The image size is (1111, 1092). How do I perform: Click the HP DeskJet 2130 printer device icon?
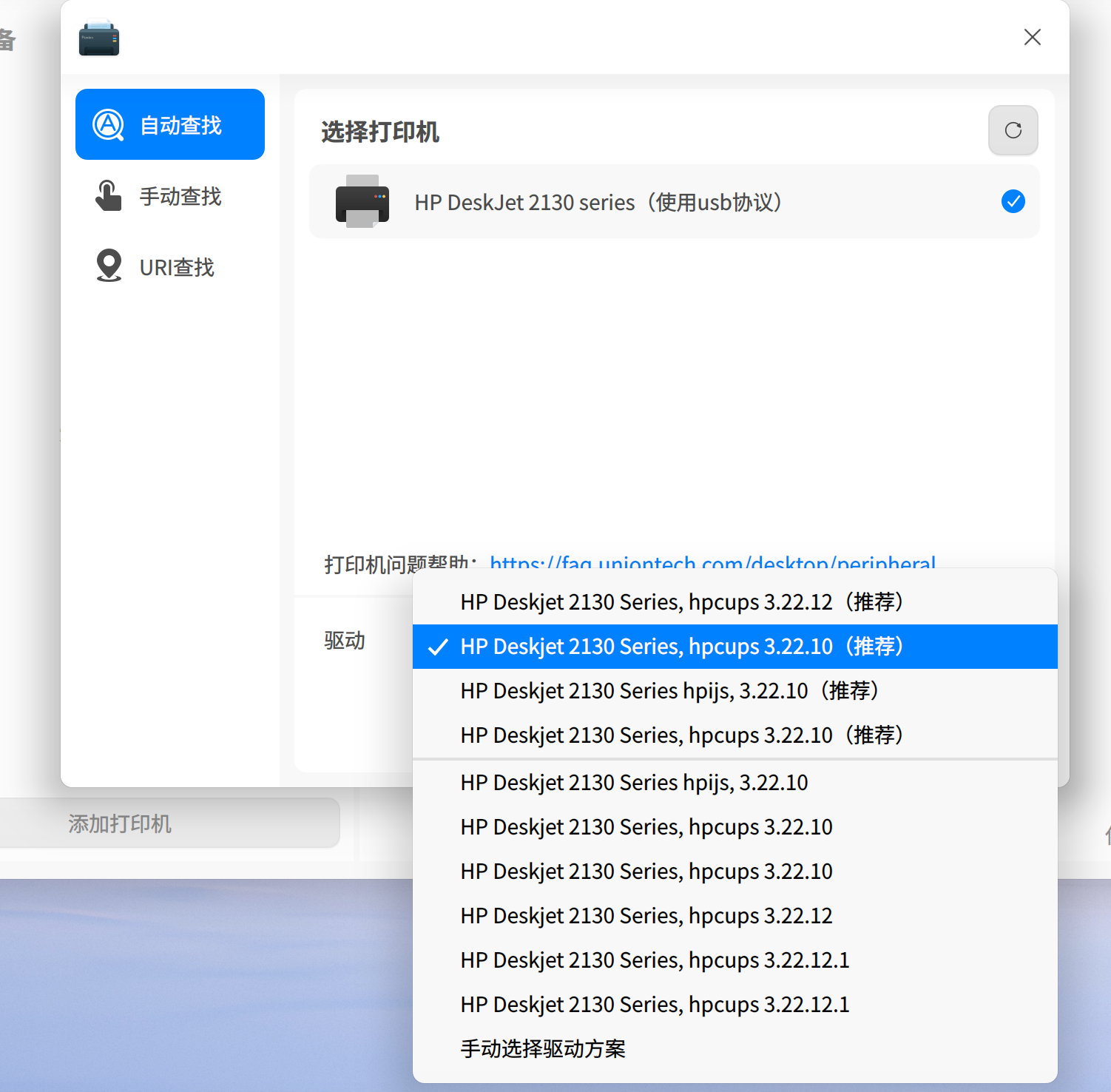[x=362, y=201]
